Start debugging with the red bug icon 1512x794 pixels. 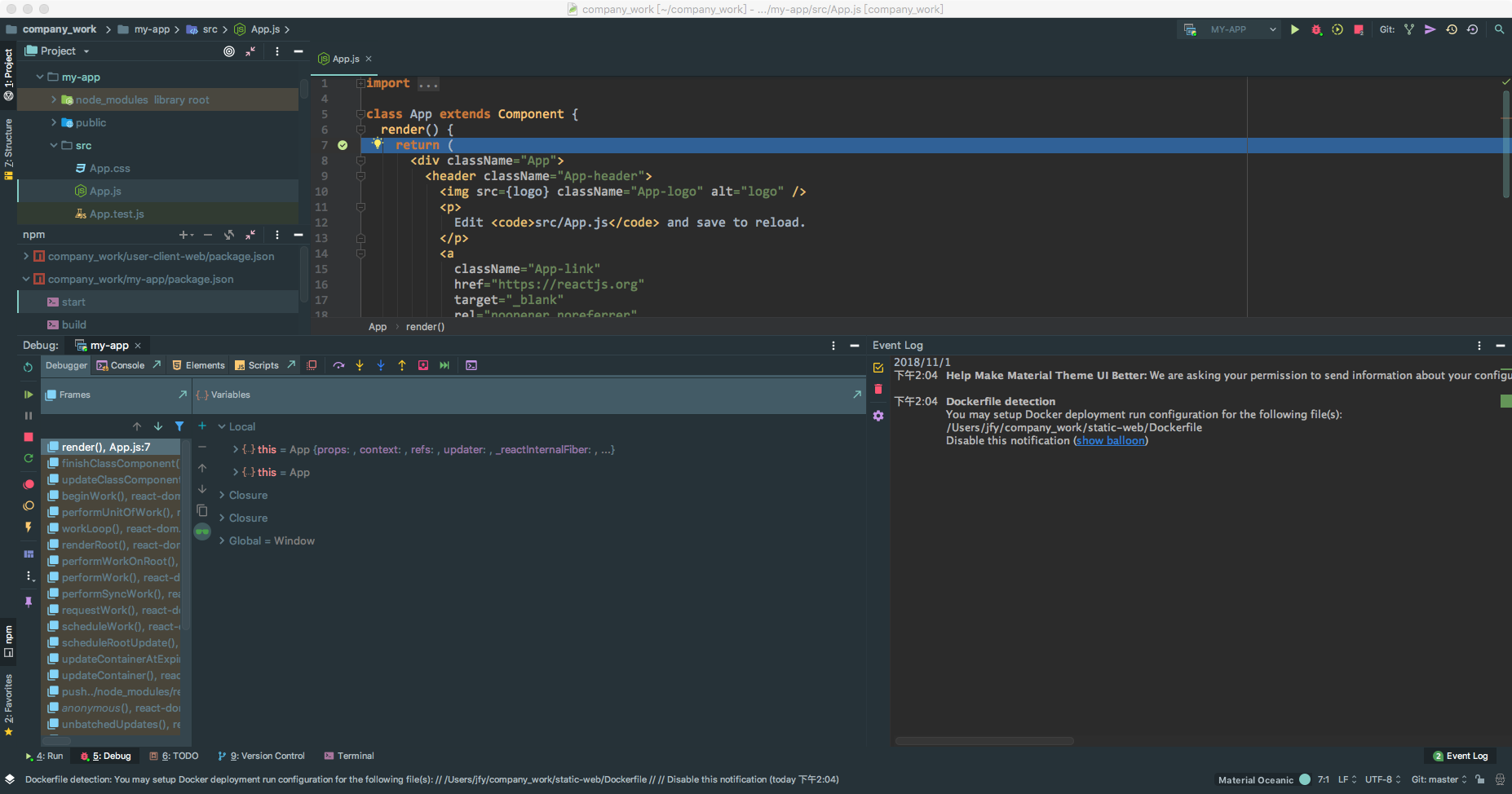pos(1316,29)
